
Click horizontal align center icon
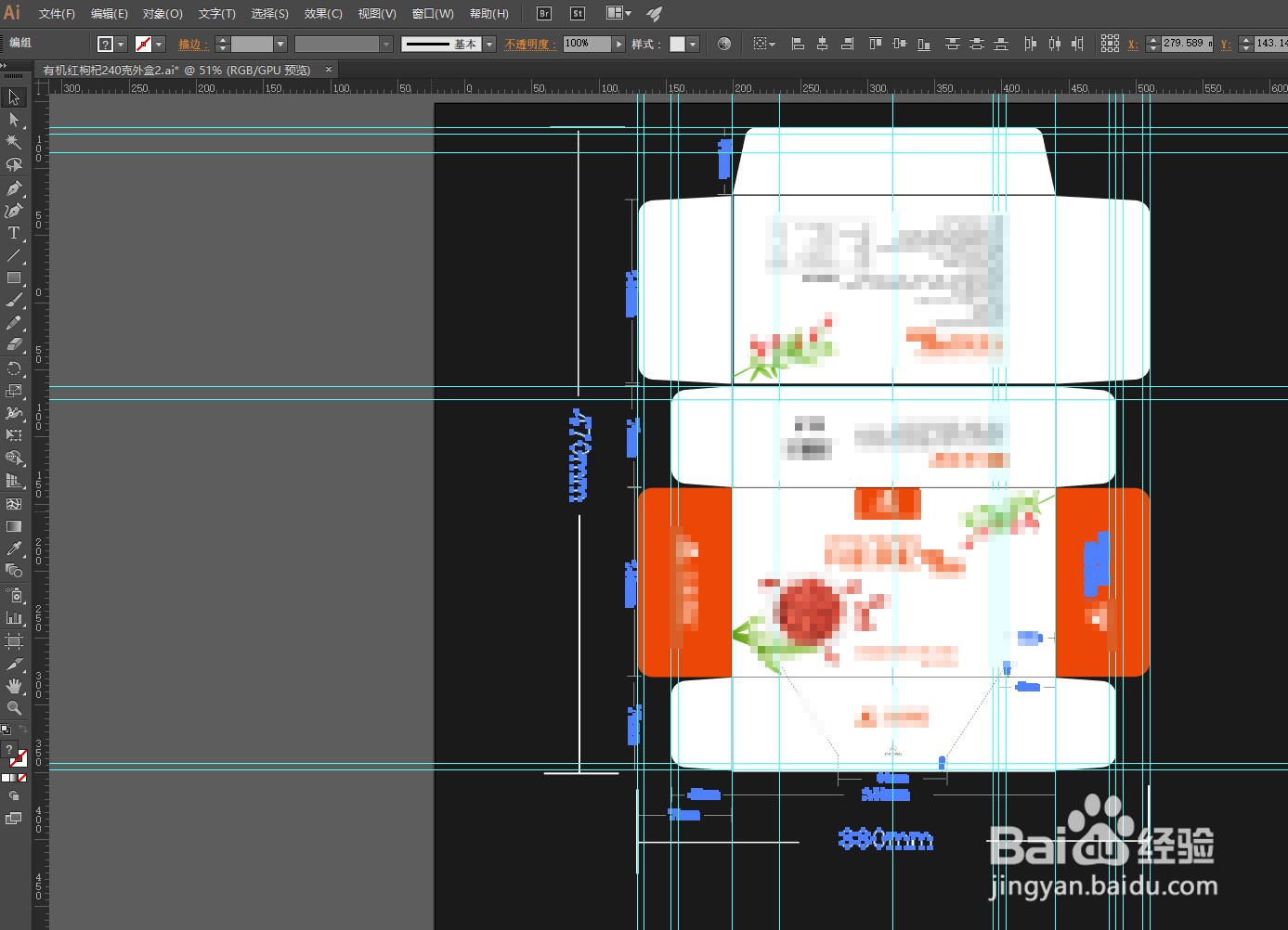pyautogui.click(x=822, y=44)
